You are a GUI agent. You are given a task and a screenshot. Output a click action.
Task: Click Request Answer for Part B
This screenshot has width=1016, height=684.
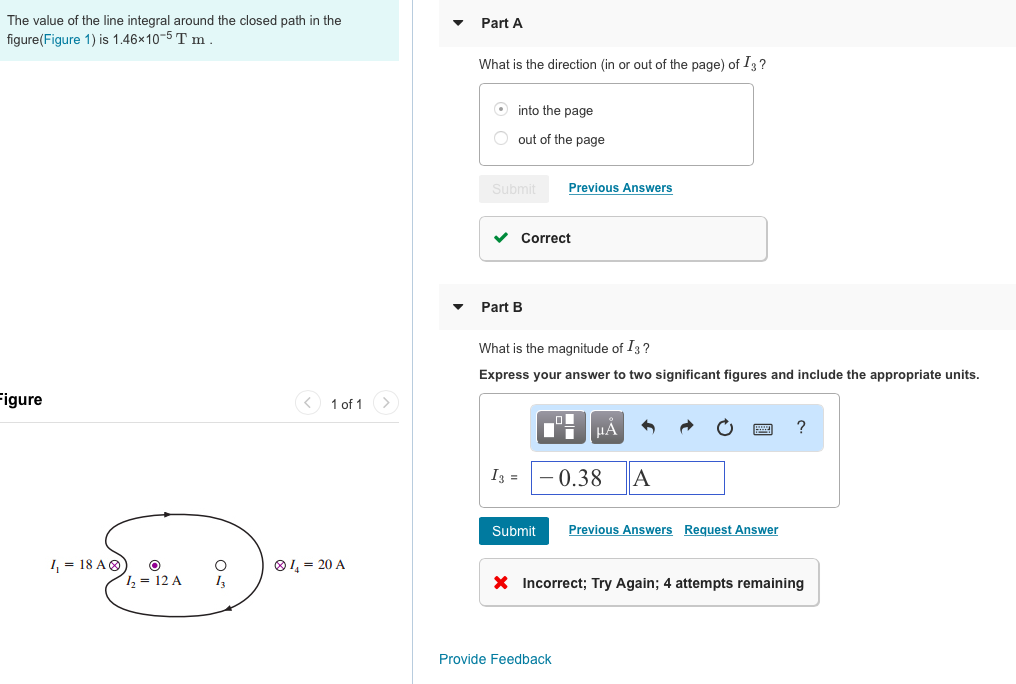point(730,529)
